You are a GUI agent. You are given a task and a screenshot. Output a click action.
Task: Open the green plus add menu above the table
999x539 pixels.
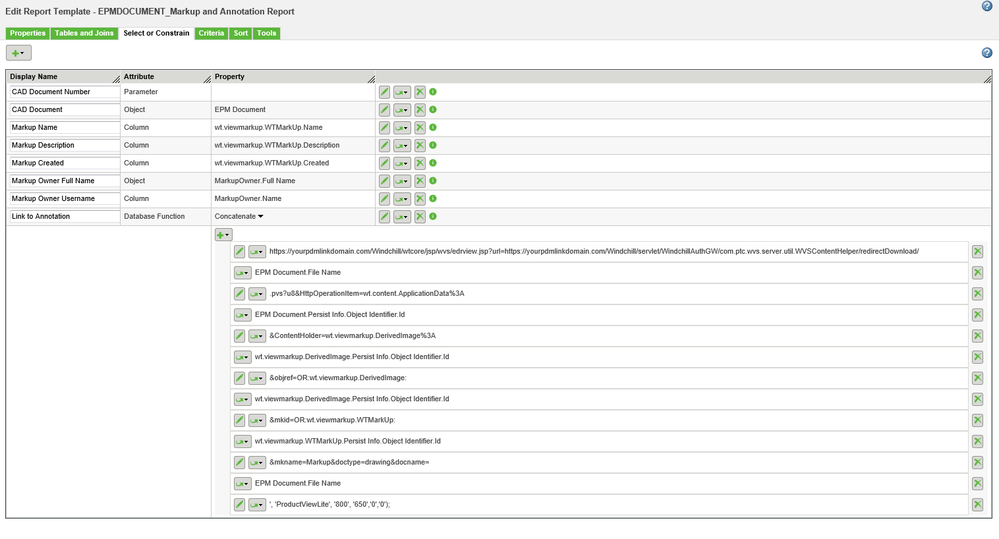[x=18, y=52]
